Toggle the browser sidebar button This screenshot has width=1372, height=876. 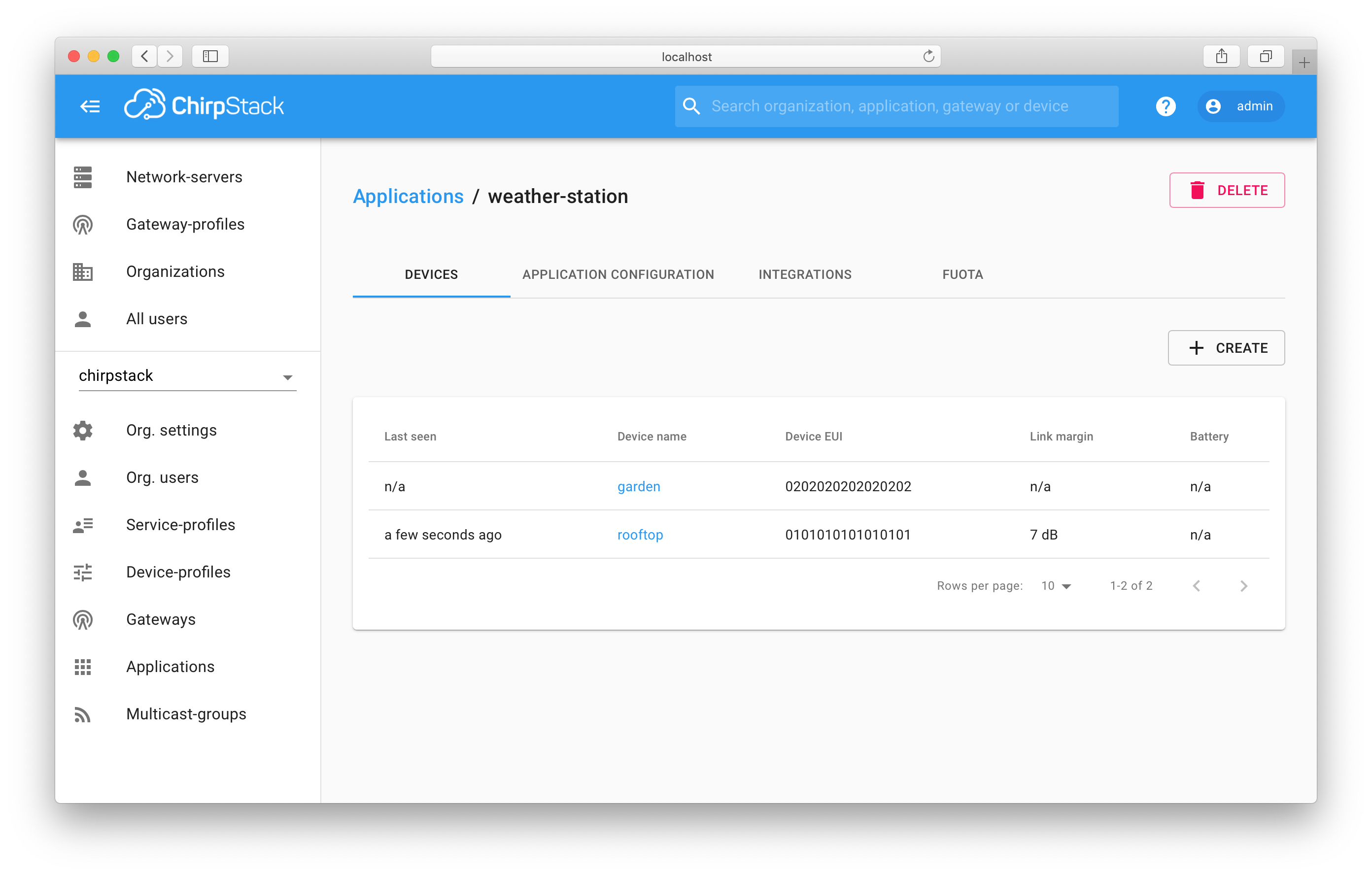210,56
